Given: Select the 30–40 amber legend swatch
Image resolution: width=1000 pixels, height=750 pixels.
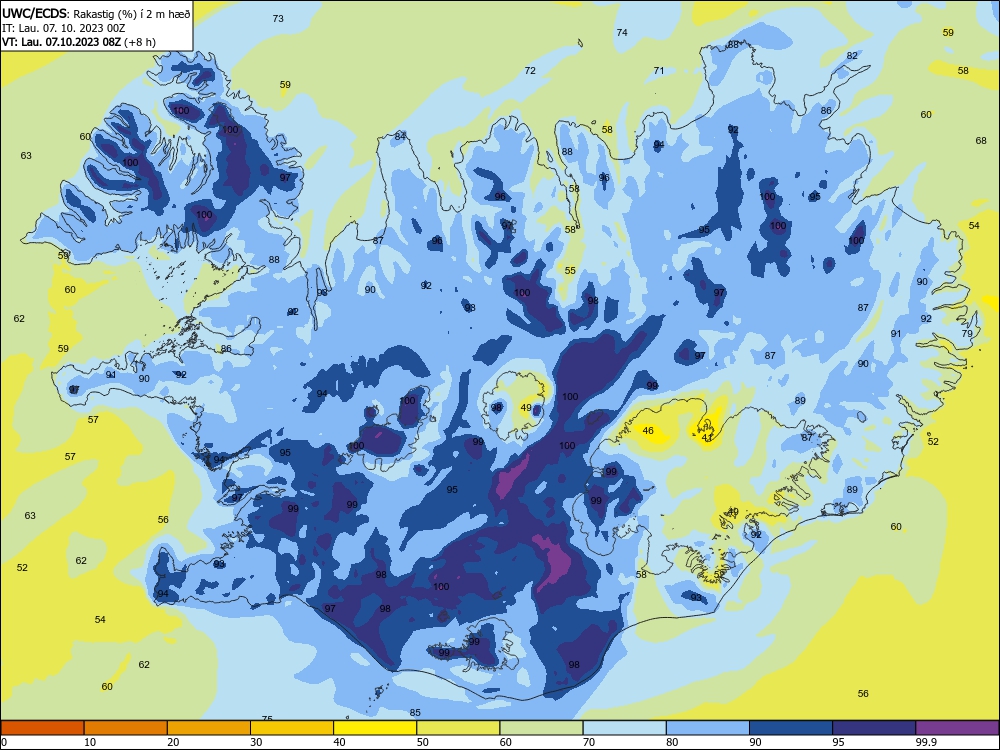Looking at the screenshot, I should (x=292, y=728).
